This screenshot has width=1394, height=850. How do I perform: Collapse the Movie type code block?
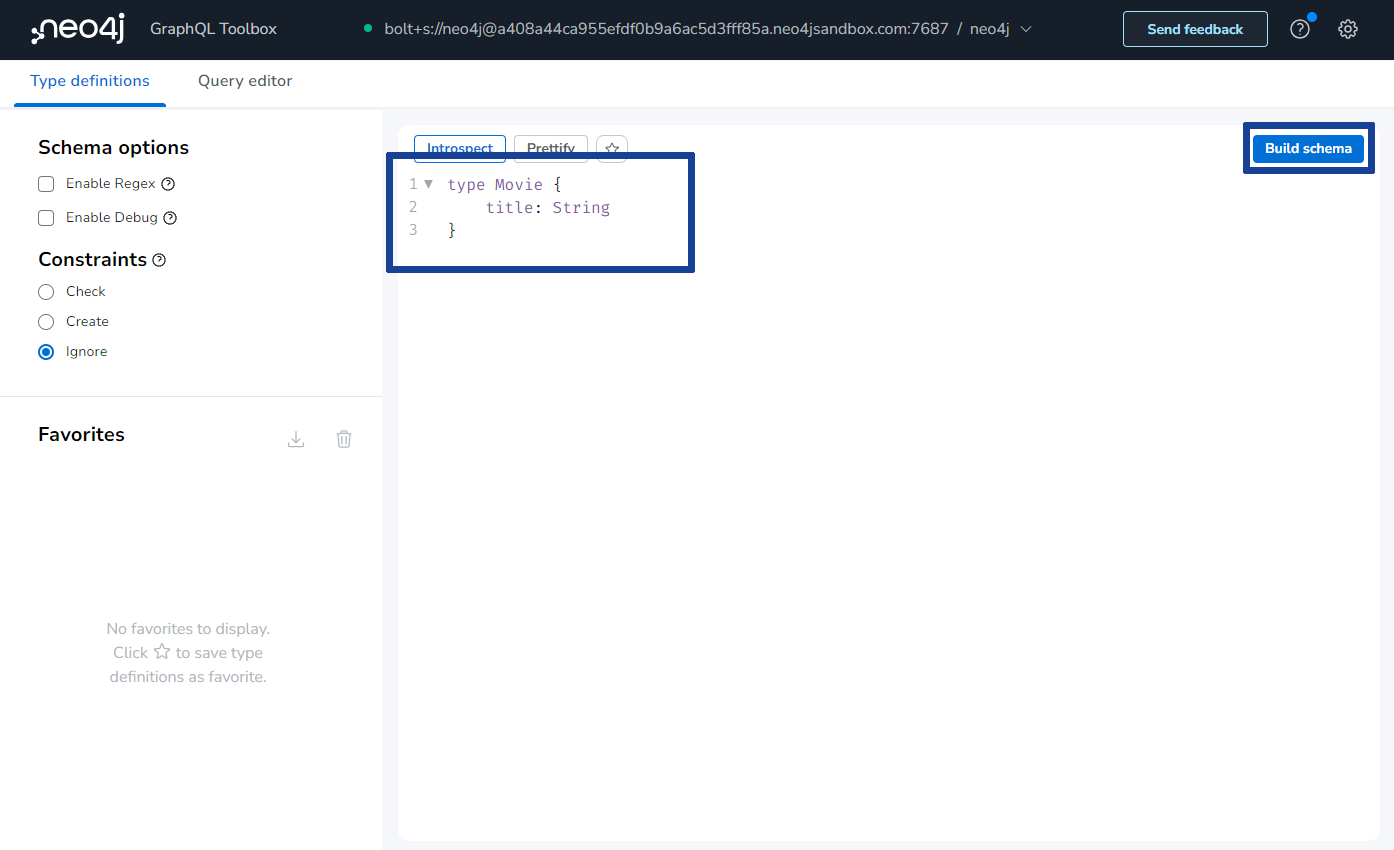tap(428, 184)
